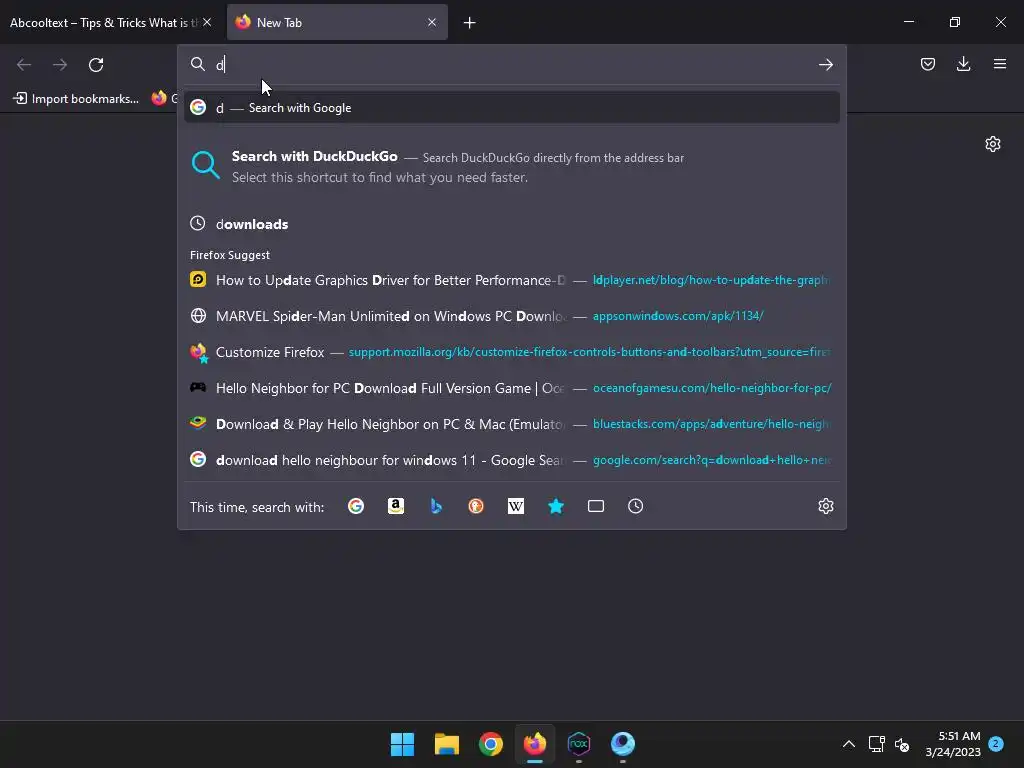Open the Save to Pocket button
This screenshot has width=1024, height=768.
[927, 64]
